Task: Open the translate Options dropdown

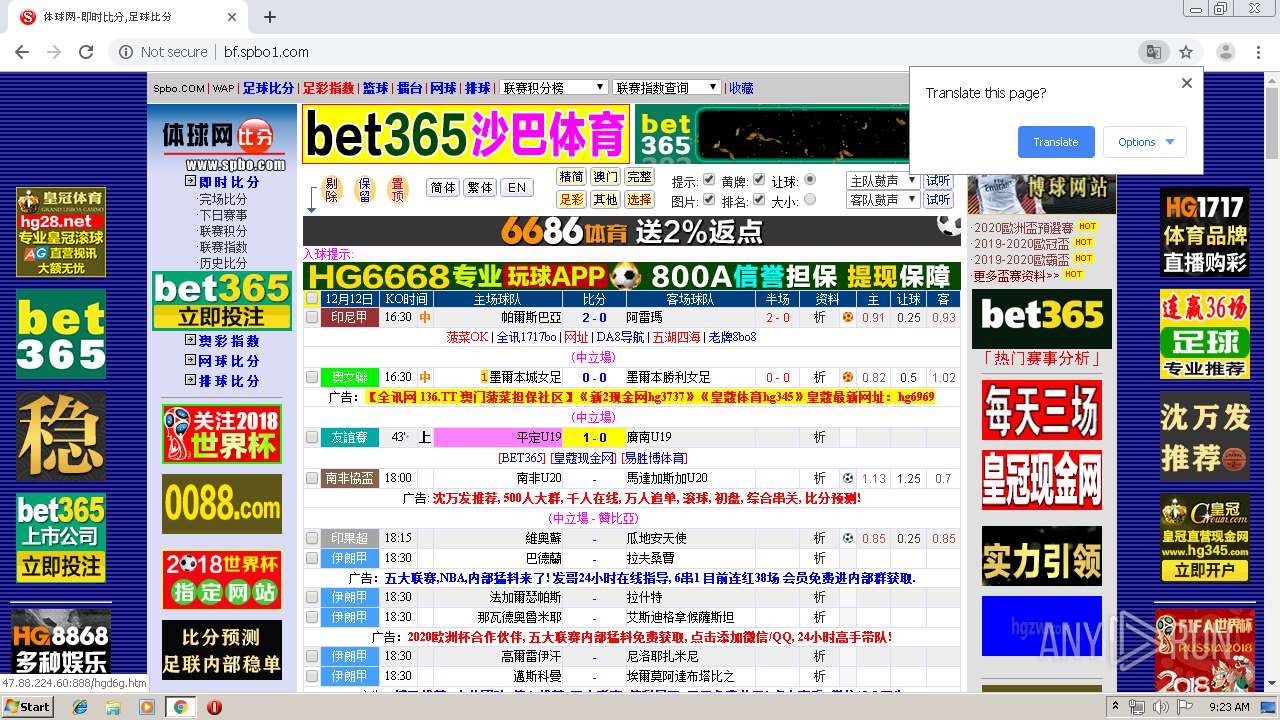Action: click(x=1145, y=142)
